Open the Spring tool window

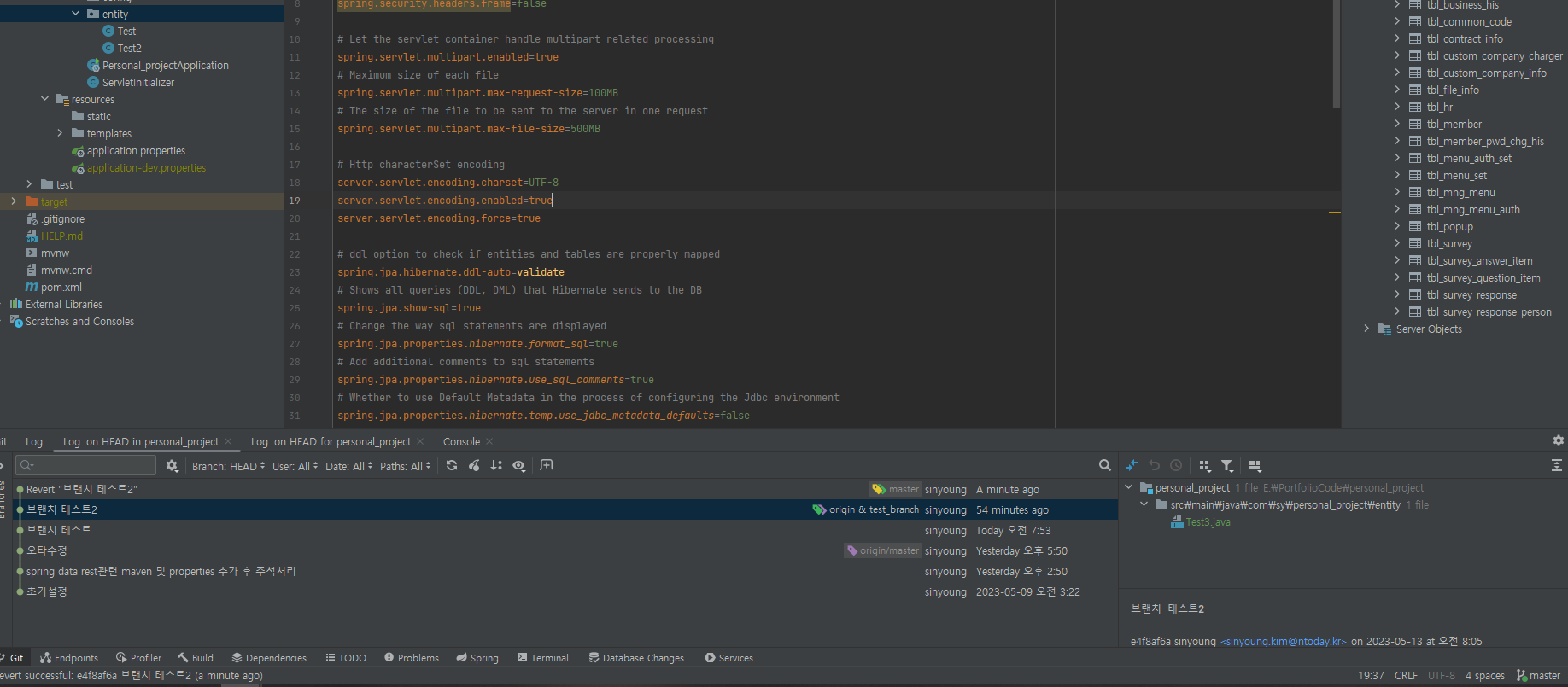477,658
